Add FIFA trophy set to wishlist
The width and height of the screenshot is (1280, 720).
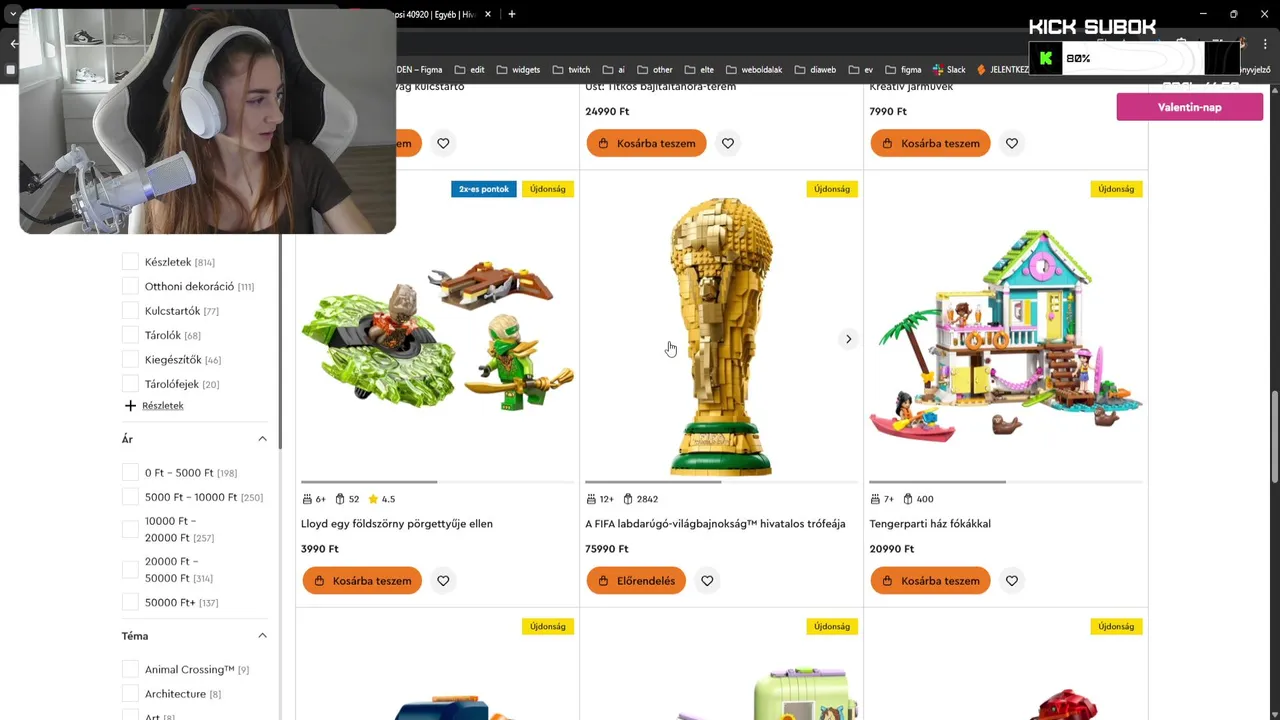707,581
